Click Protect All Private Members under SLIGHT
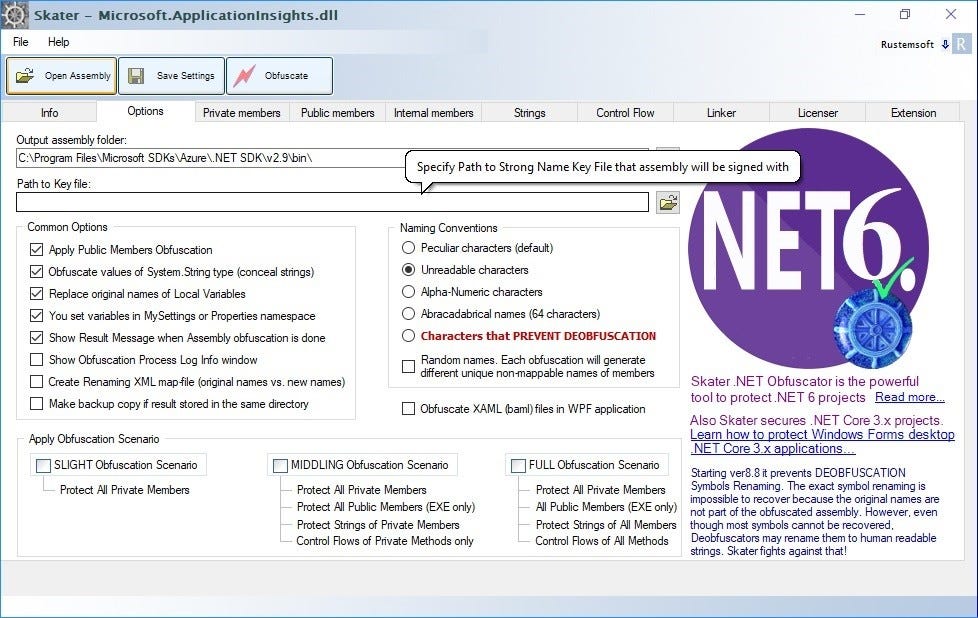978x618 pixels. 125,490
